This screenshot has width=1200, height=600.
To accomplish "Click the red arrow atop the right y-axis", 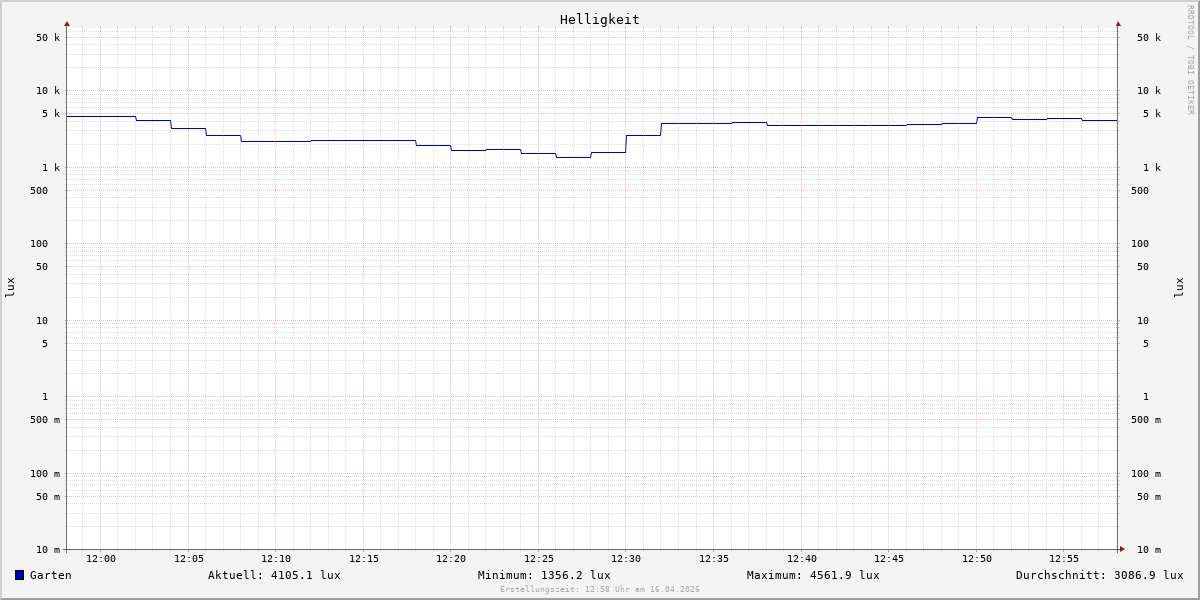I will pyautogui.click(x=1118, y=23).
